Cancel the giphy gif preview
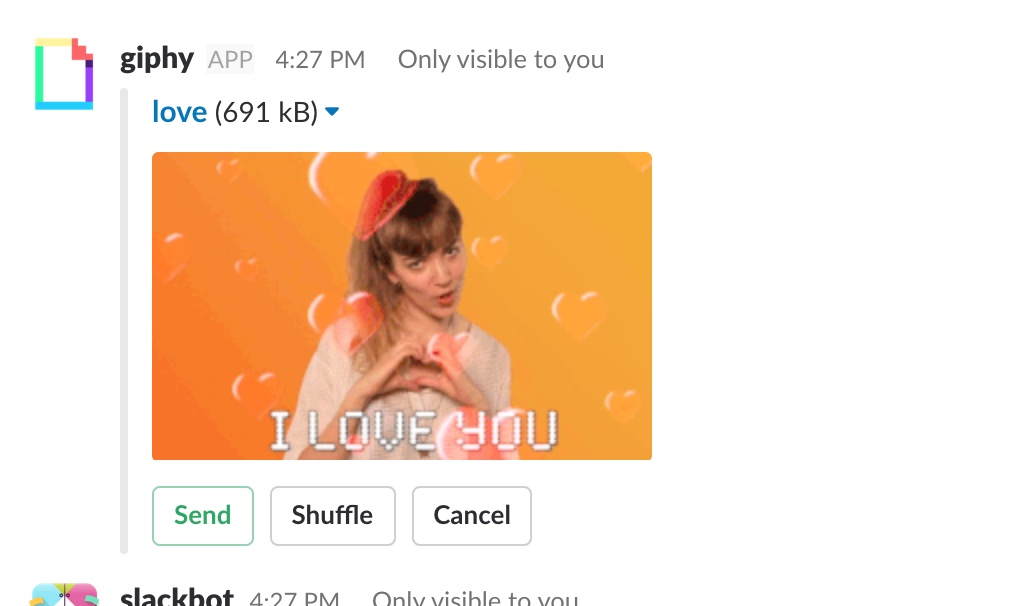 (471, 515)
